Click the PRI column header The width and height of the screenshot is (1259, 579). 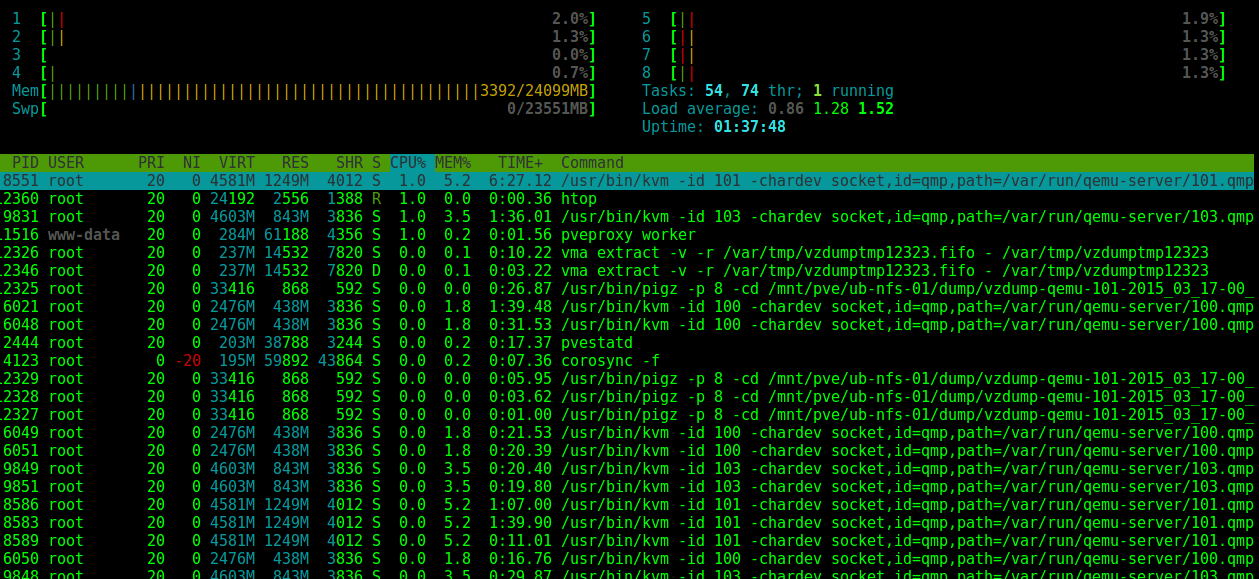(x=148, y=162)
